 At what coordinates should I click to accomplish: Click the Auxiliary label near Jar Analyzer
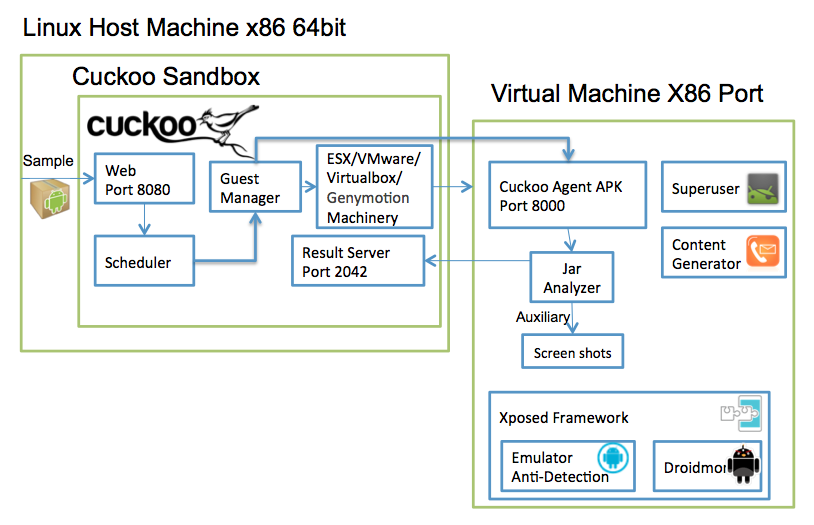542,317
